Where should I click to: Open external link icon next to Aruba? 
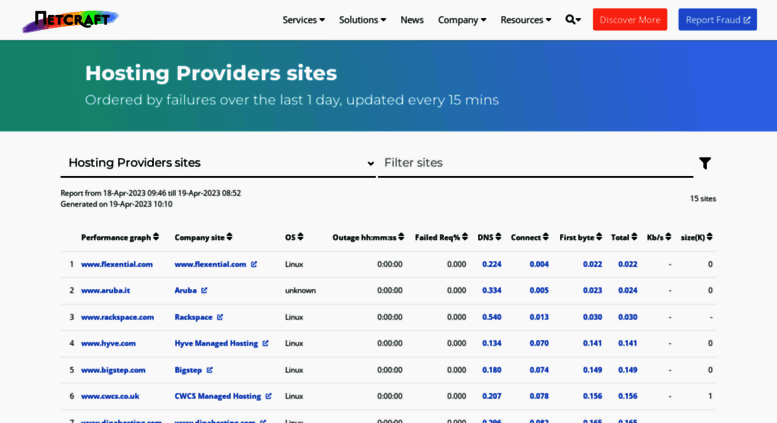point(204,290)
